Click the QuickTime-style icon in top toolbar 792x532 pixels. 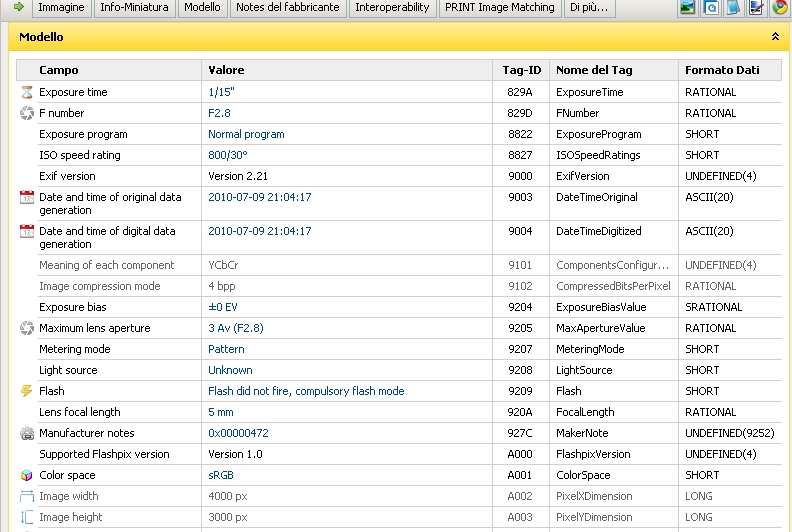[x=711, y=7]
